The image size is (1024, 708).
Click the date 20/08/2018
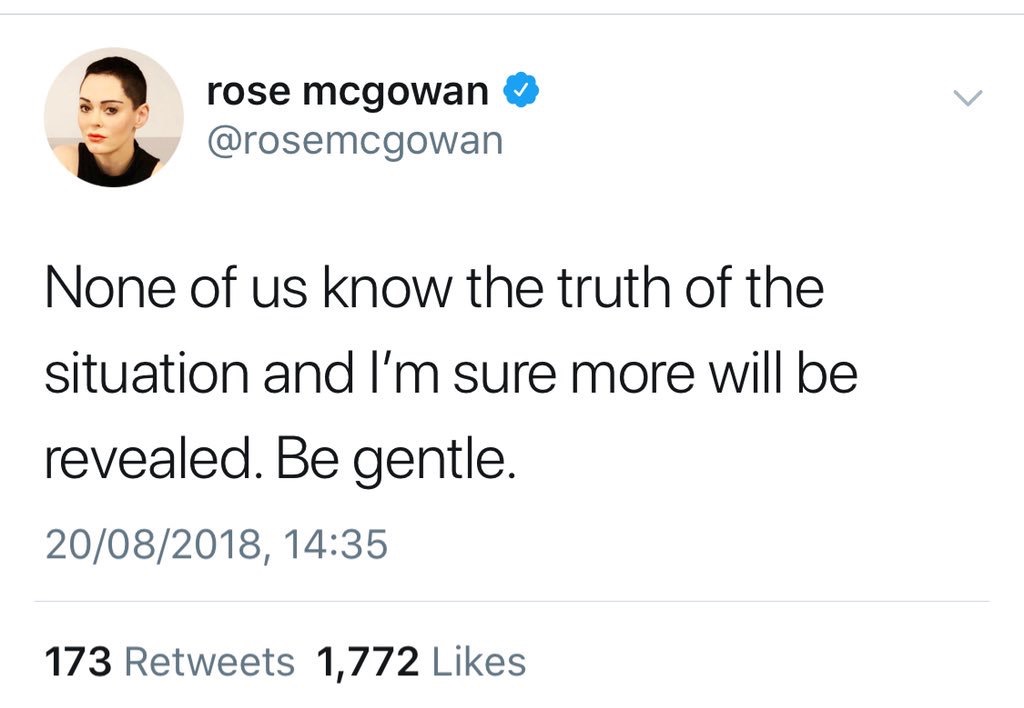tap(154, 544)
